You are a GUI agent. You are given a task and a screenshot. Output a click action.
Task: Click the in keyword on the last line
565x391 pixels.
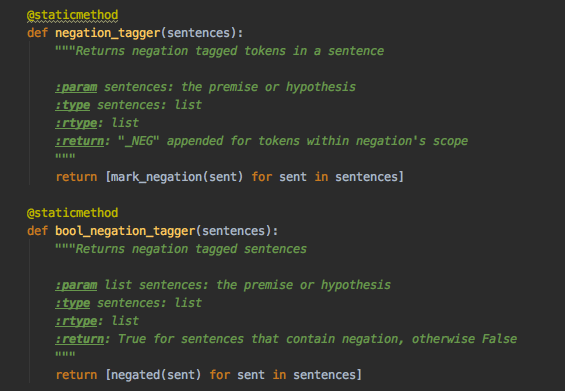pos(279,375)
